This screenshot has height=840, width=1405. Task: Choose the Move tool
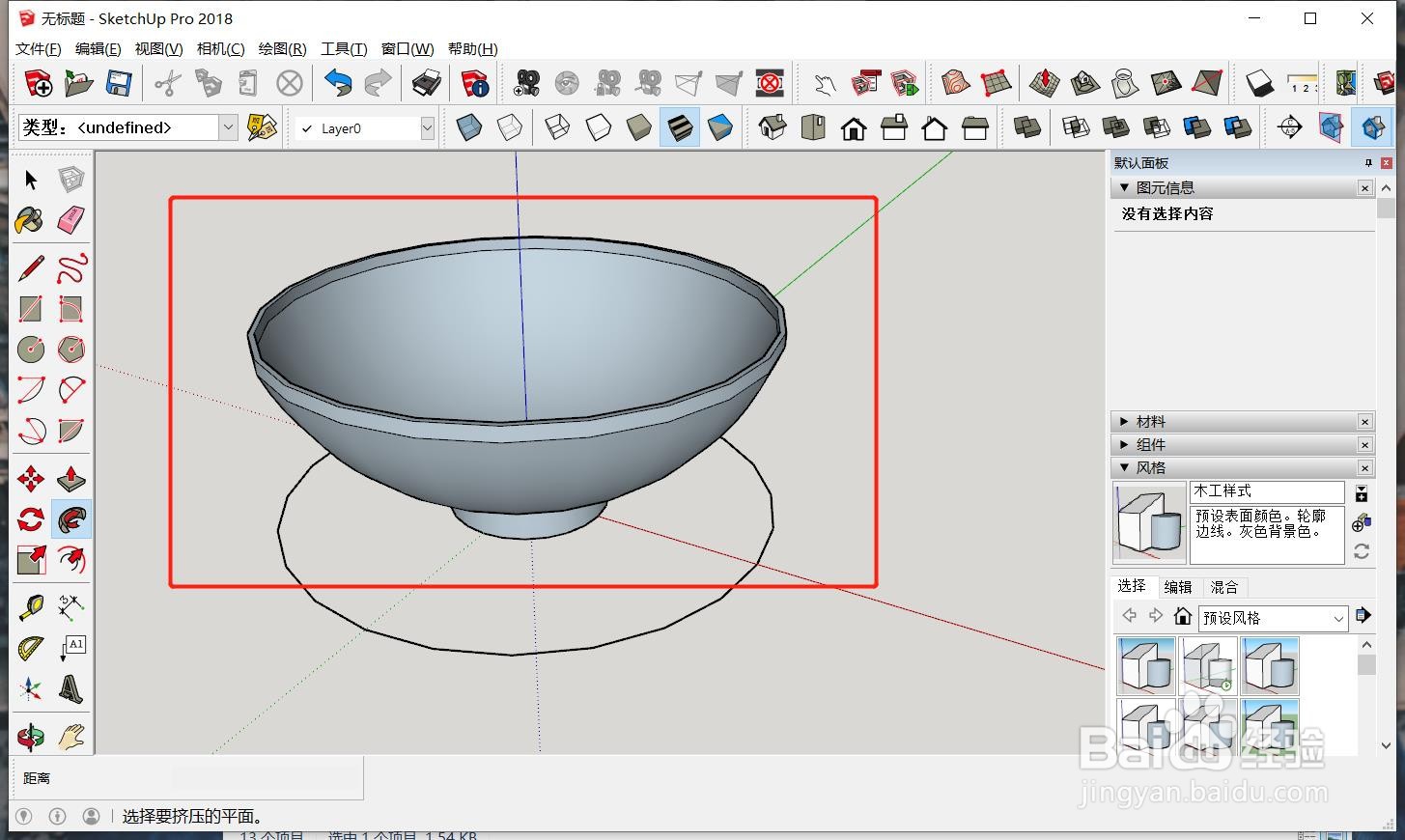point(30,479)
